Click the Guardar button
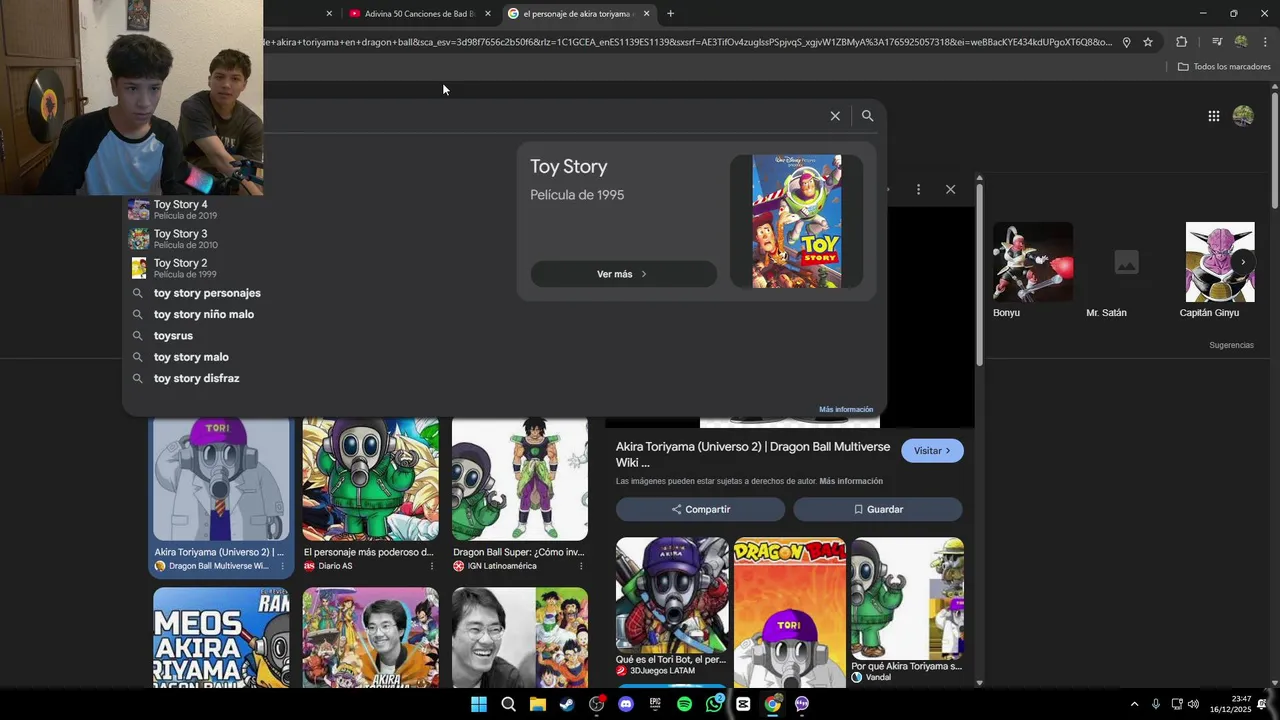 878,509
